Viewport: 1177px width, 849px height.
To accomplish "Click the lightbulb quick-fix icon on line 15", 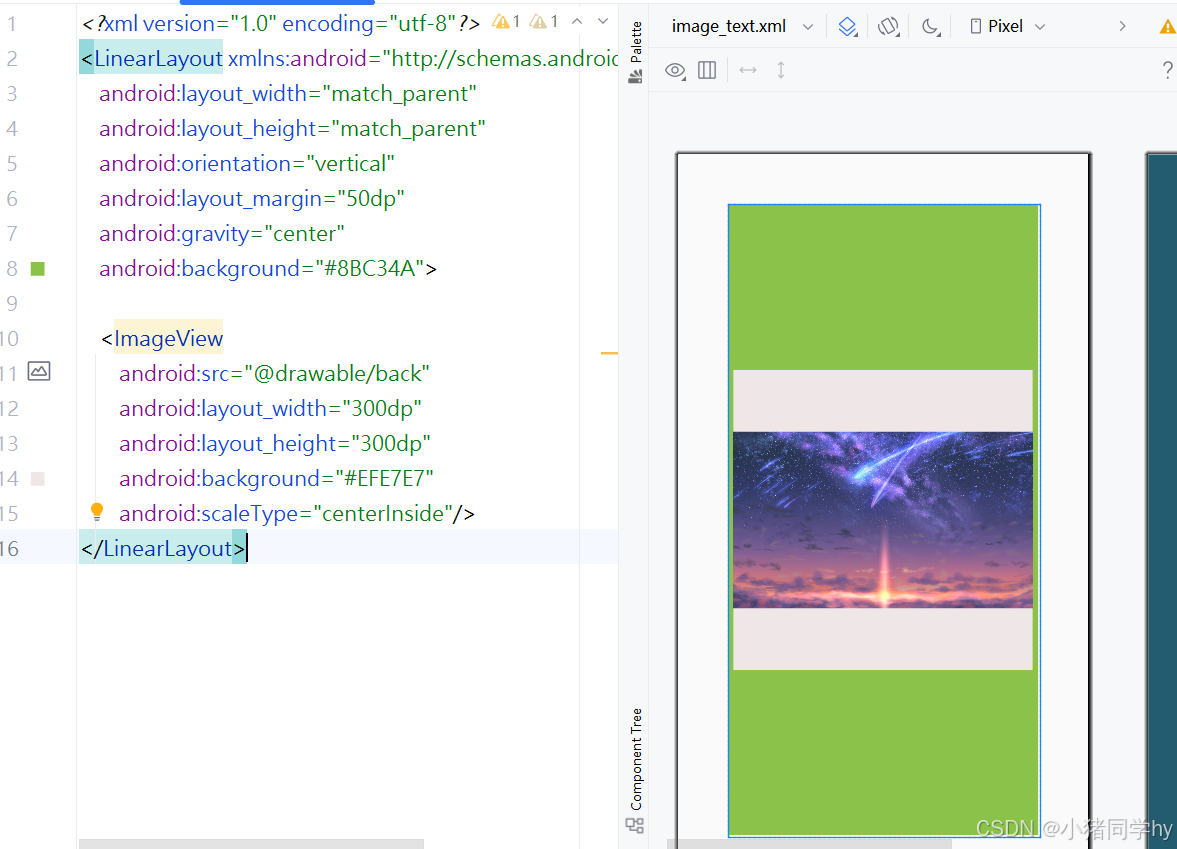I will (97, 512).
